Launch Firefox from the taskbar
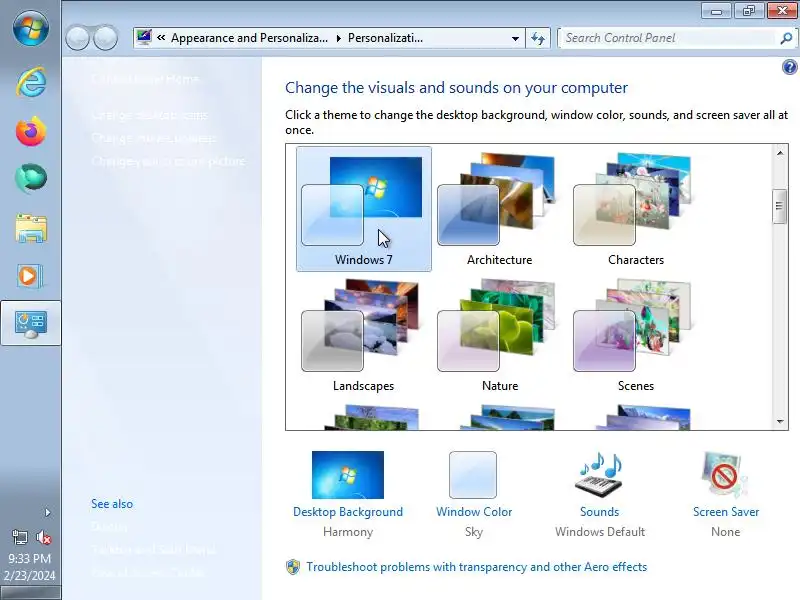Viewport: 800px width, 600px height. pos(31,131)
